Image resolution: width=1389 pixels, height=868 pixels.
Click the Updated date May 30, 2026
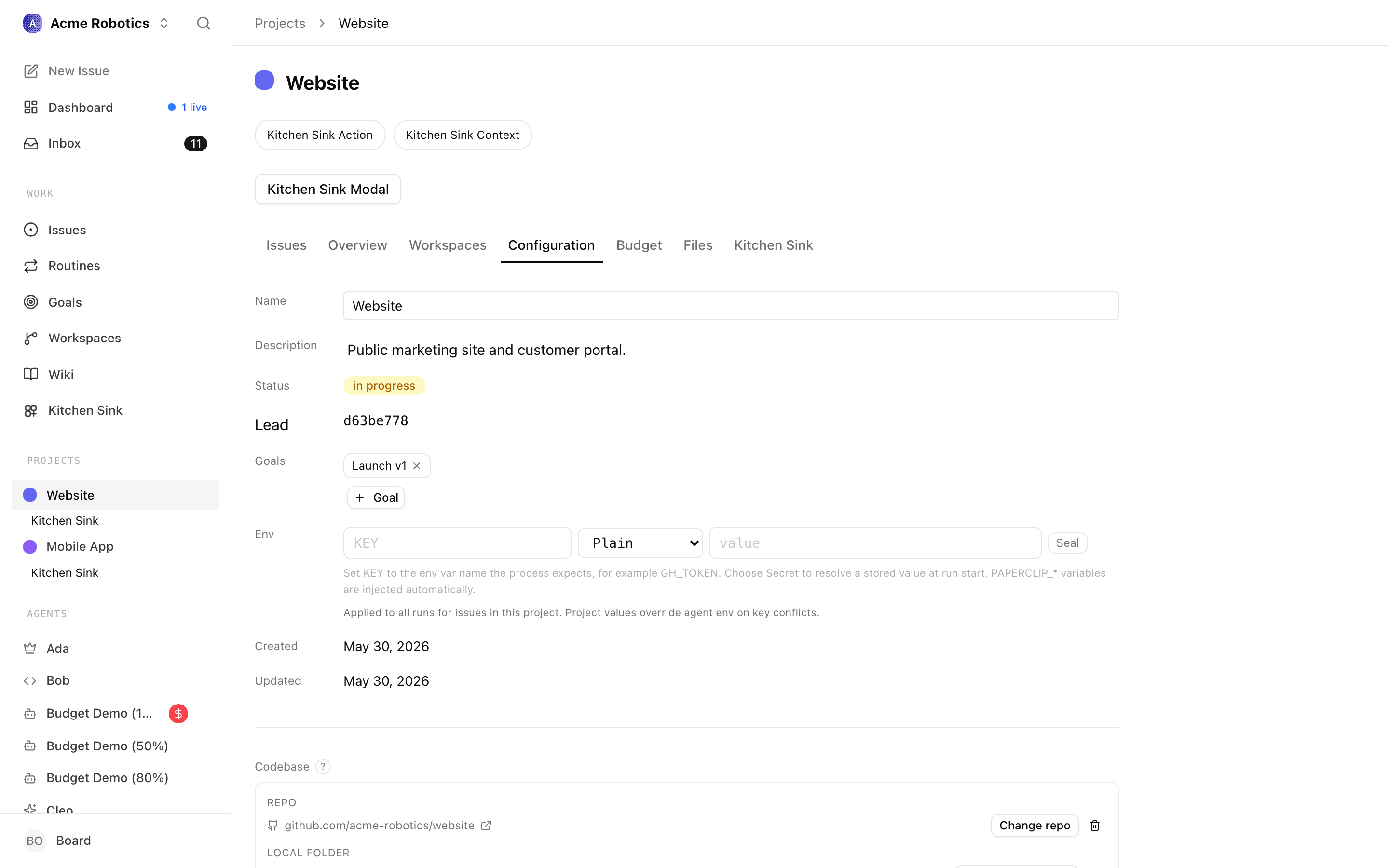click(x=386, y=681)
